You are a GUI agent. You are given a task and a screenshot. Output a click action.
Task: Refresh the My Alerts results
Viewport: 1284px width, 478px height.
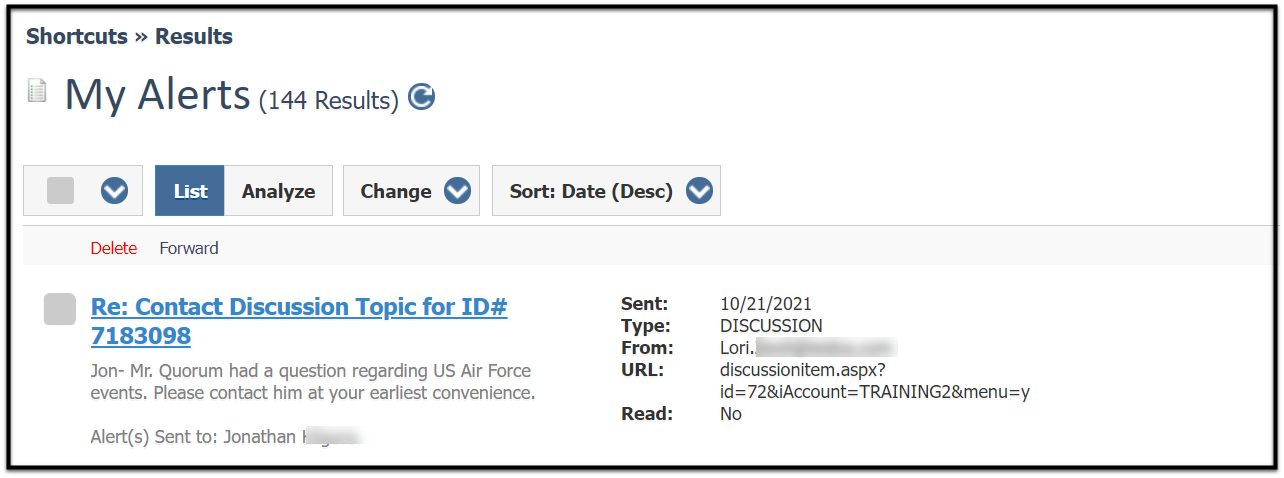pyautogui.click(x=422, y=97)
